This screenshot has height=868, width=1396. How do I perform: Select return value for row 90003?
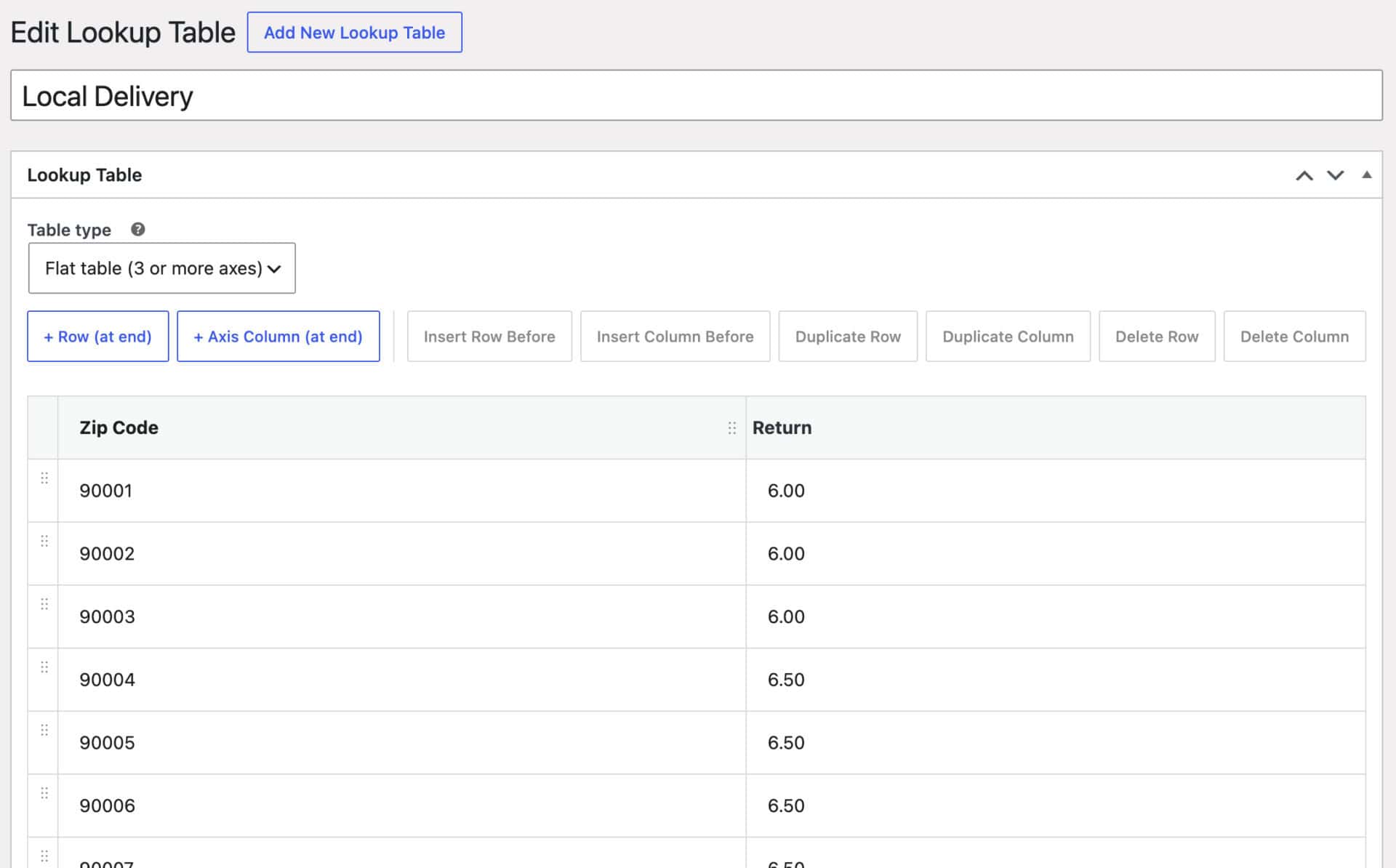coord(1056,616)
